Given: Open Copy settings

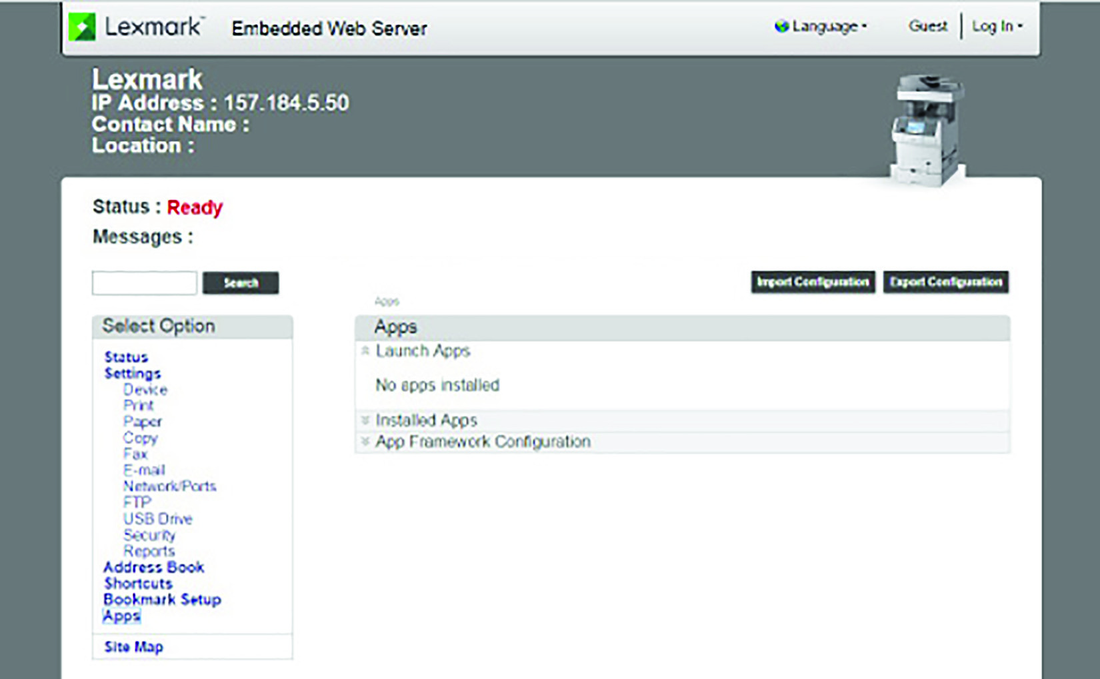Looking at the screenshot, I should pyautogui.click(x=140, y=438).
